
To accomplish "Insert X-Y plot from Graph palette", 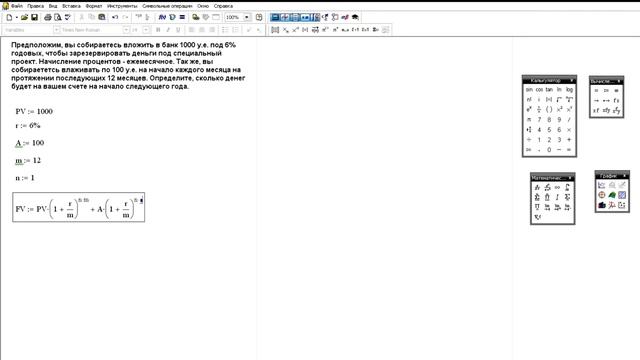I will pos(602,186).
